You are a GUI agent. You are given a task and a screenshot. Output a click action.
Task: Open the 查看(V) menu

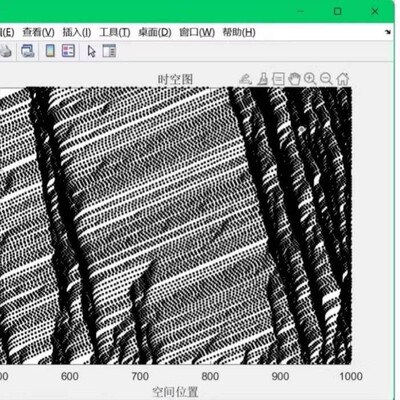(x=38, y=32)
